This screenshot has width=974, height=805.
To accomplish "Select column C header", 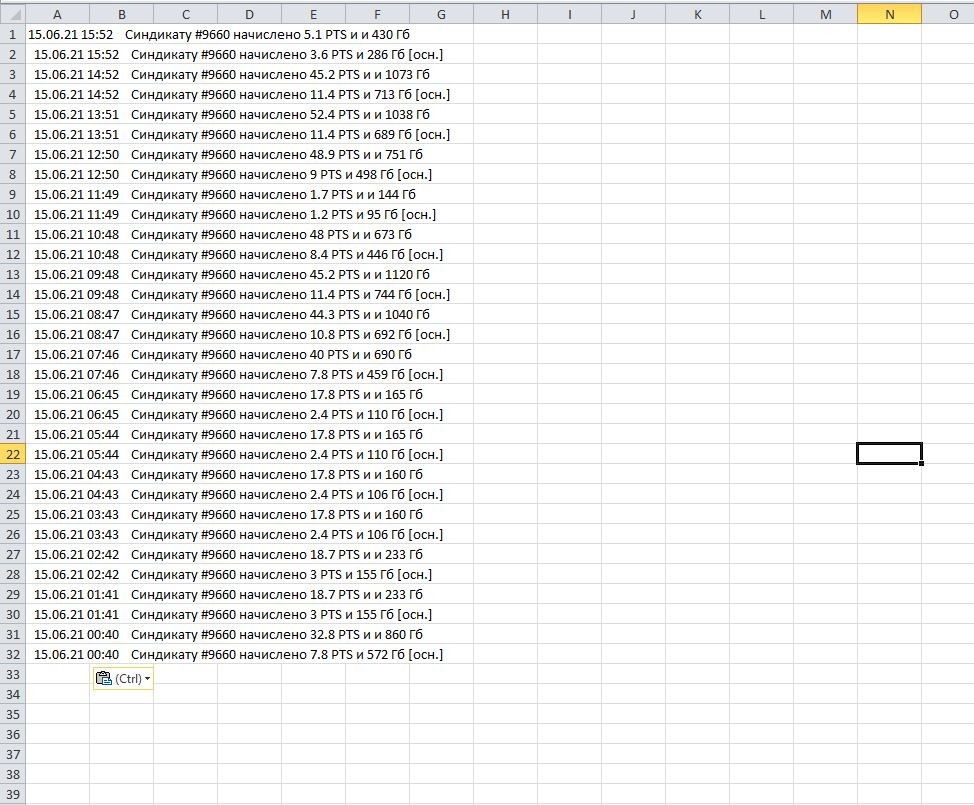I will (186, 14).
